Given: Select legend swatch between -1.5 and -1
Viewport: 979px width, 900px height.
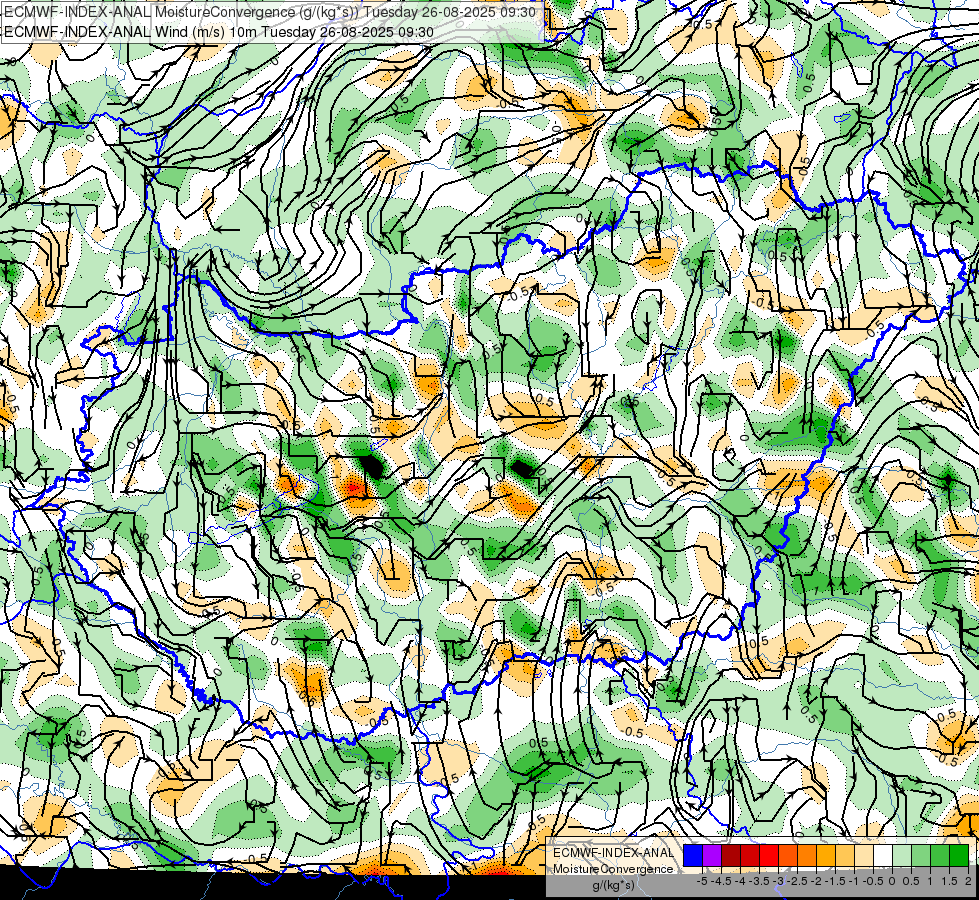Looking at the screenshot, I should tap(845, 856).
